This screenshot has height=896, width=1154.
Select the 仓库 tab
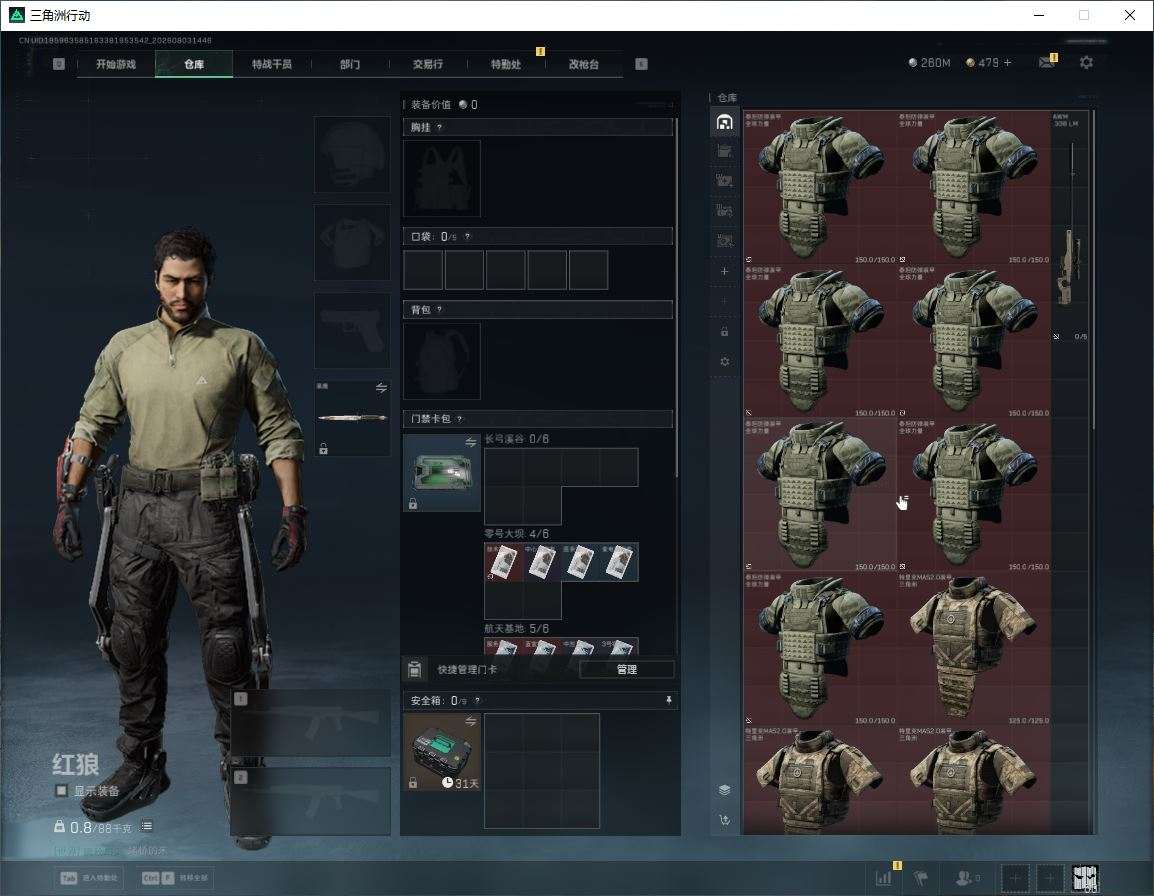(x=194, y=64)
